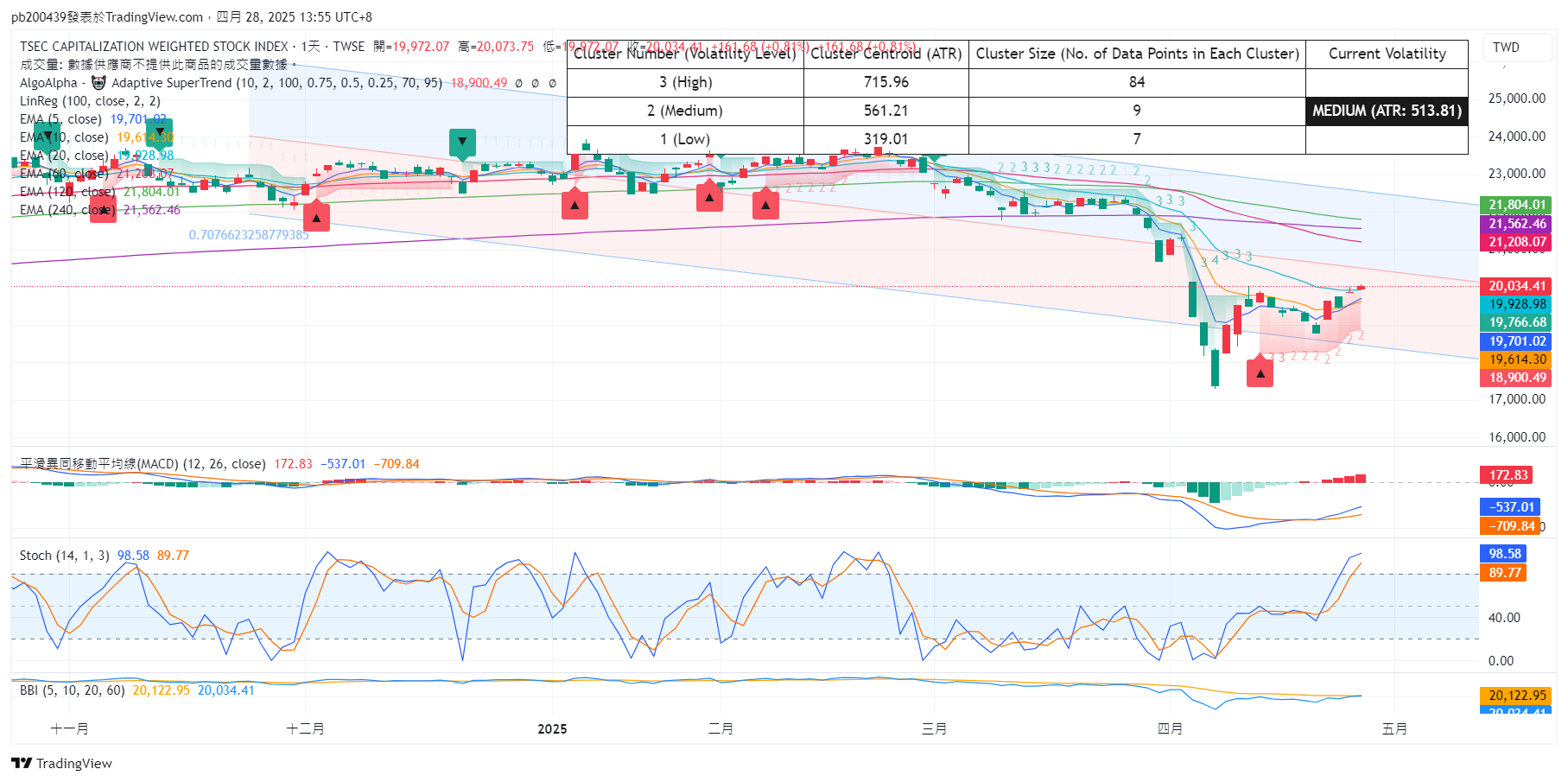
Task: Click the 1 (Low) cluster row cell
Action: click(x=685, y=139)
